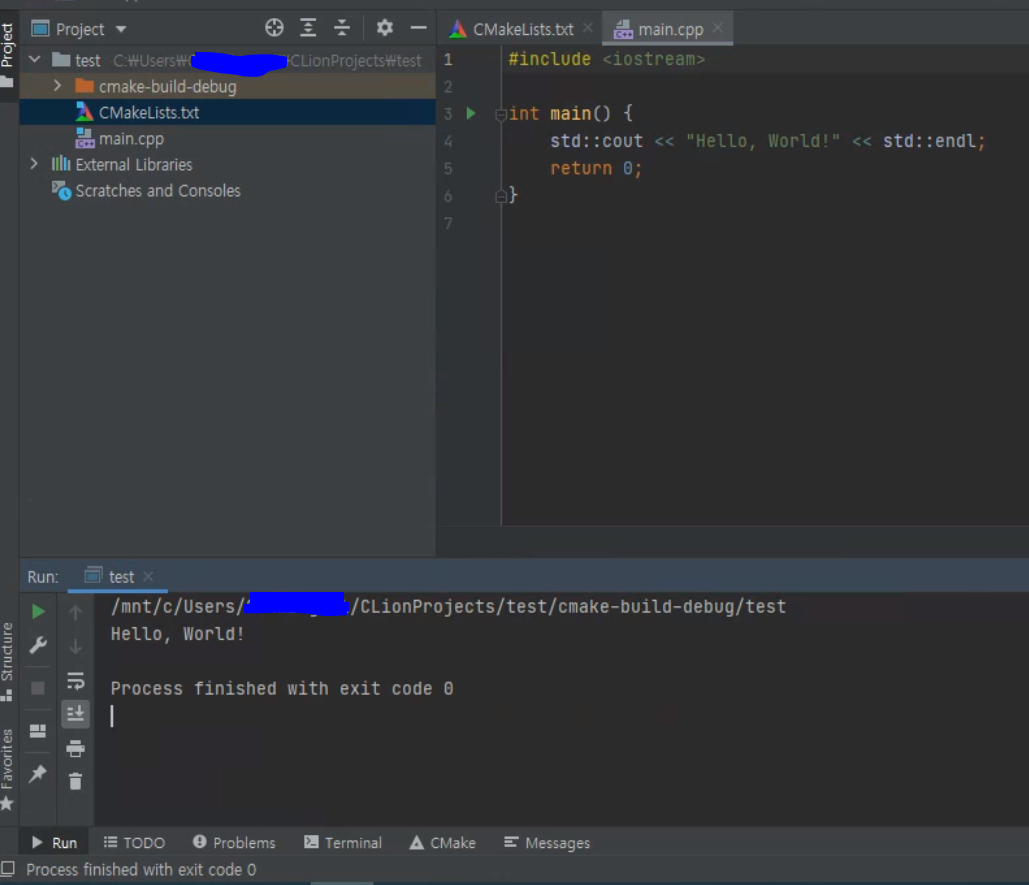
Task: Expand External Libraries in Project tree
Action: click(x=34, y=164)
